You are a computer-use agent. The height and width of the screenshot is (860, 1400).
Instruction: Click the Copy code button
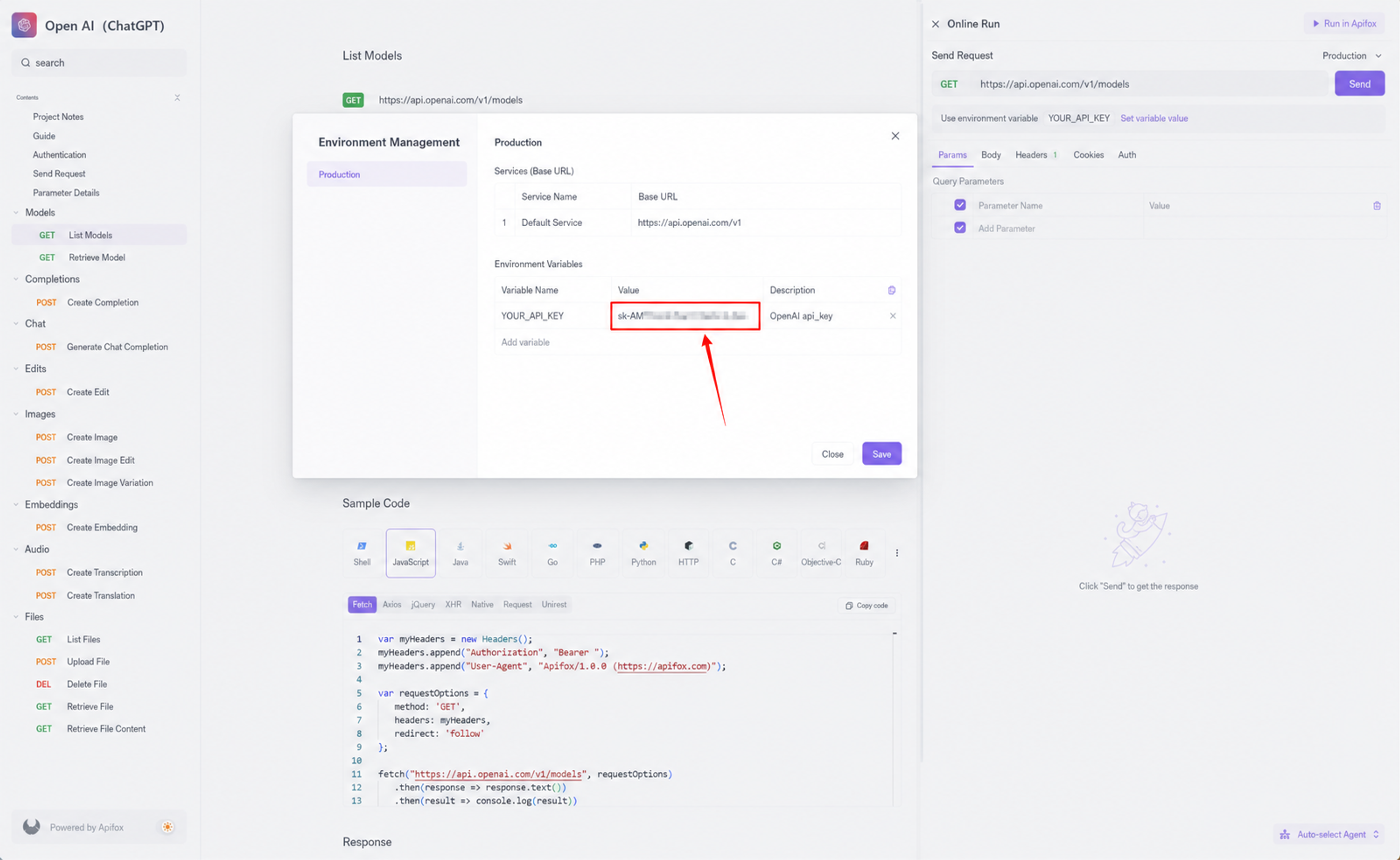point(866,606)
